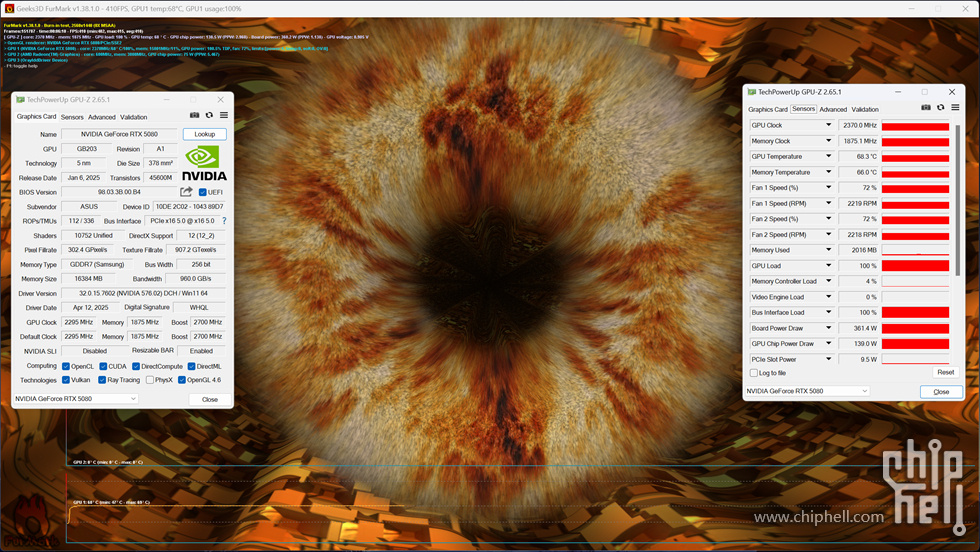The image size is (980, 552).
Task: Switch to Validation tab in Sensors window
Action: pyautogui.click(x=865, y=109)
